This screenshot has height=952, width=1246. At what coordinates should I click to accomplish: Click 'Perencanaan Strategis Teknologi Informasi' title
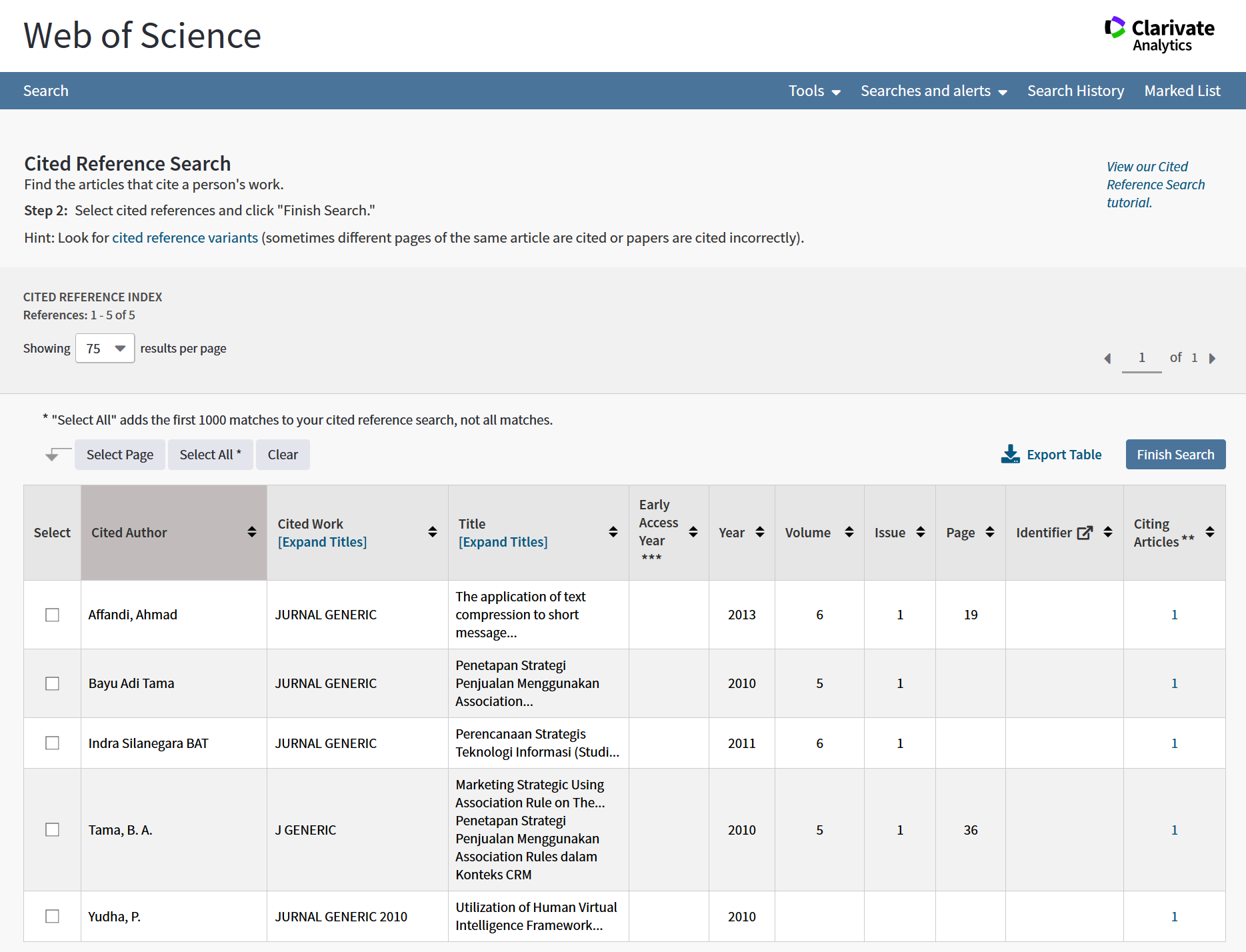537,743
